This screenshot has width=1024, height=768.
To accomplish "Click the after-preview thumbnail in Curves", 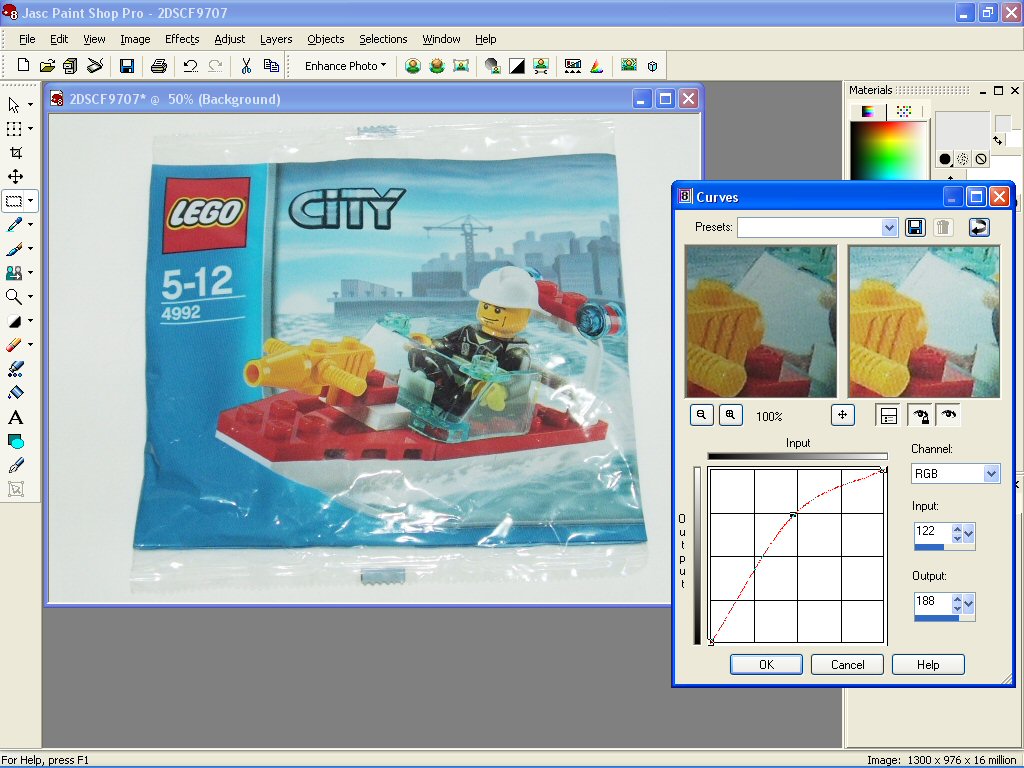I will [x=923, y=321].
